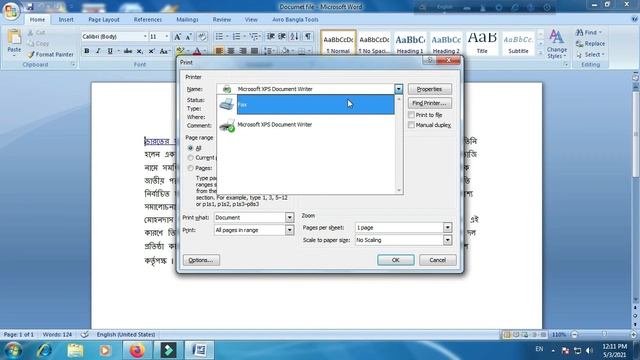This screenshot has width=640, height=360.
Task: Open the Scale to paper size dropdown
Action: pos(448,240)
